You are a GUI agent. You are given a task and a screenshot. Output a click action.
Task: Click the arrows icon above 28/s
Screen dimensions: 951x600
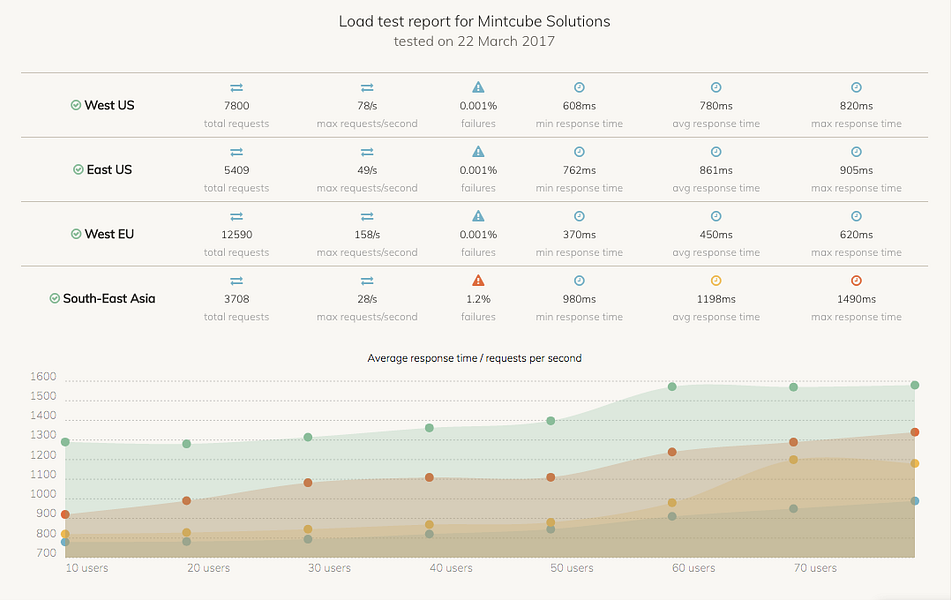click(x=367, y=280)
